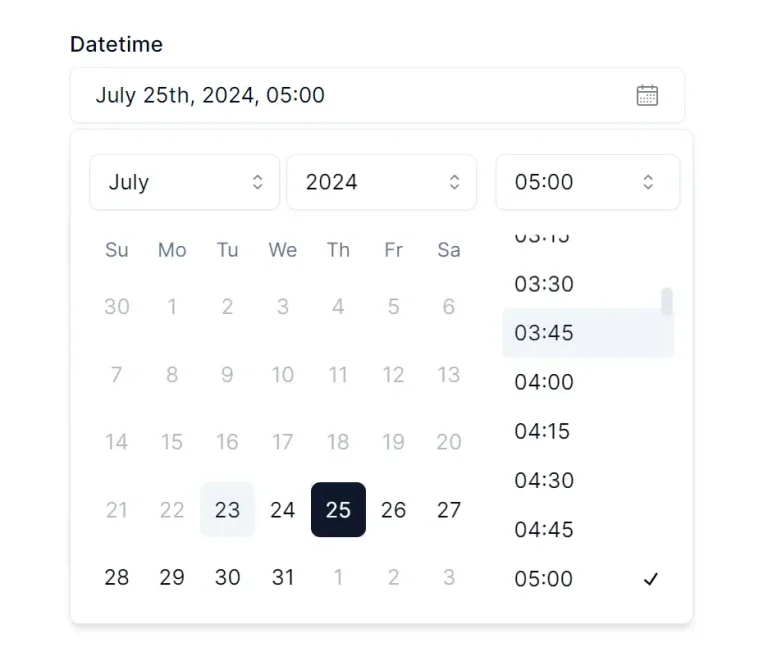Click the Datetime input field text
Image resolution: width=768 pixels, height=661 pixels.
click(x=210, y=96)
